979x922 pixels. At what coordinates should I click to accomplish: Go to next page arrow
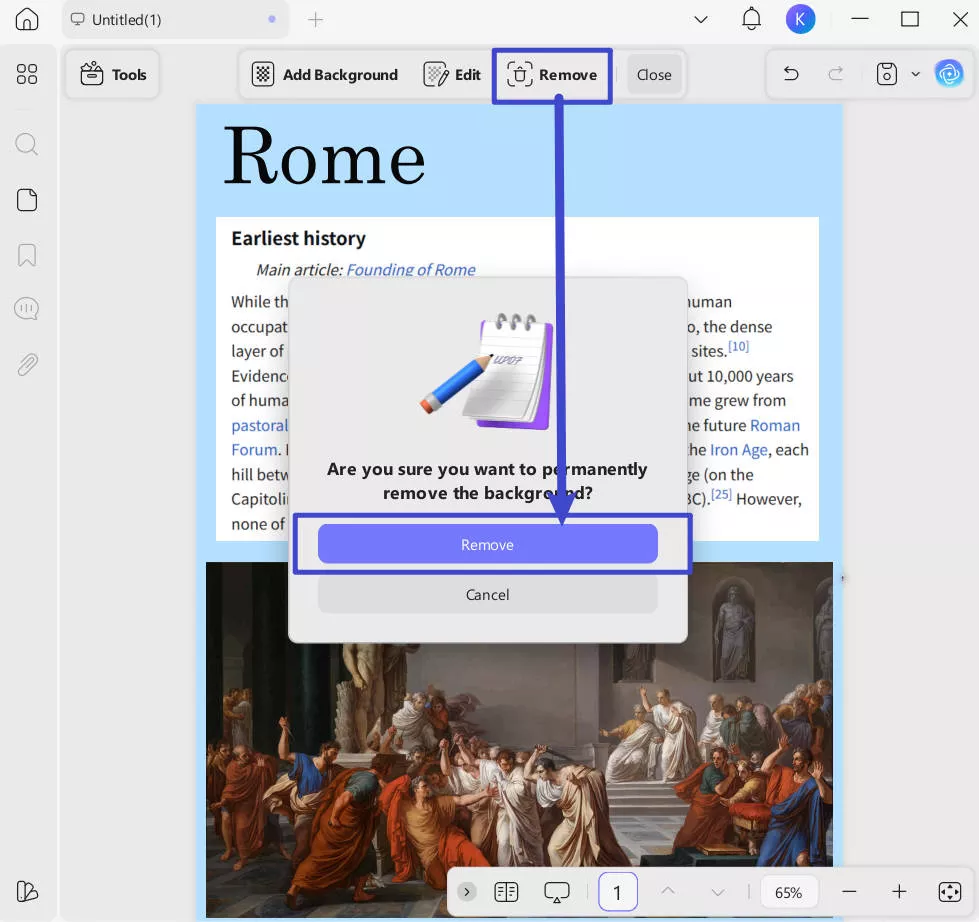click(x=718, y=891)
